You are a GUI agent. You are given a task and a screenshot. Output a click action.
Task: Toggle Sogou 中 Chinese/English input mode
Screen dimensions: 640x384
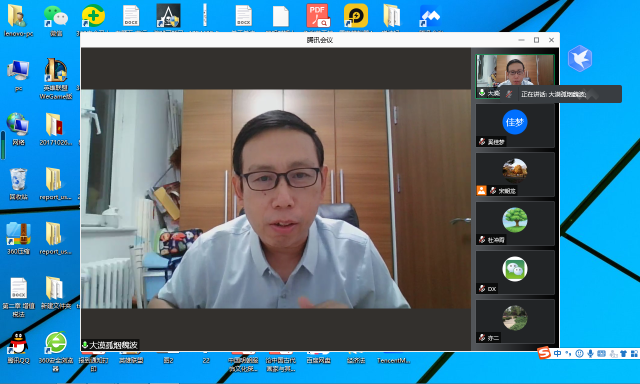coord(558,353)
